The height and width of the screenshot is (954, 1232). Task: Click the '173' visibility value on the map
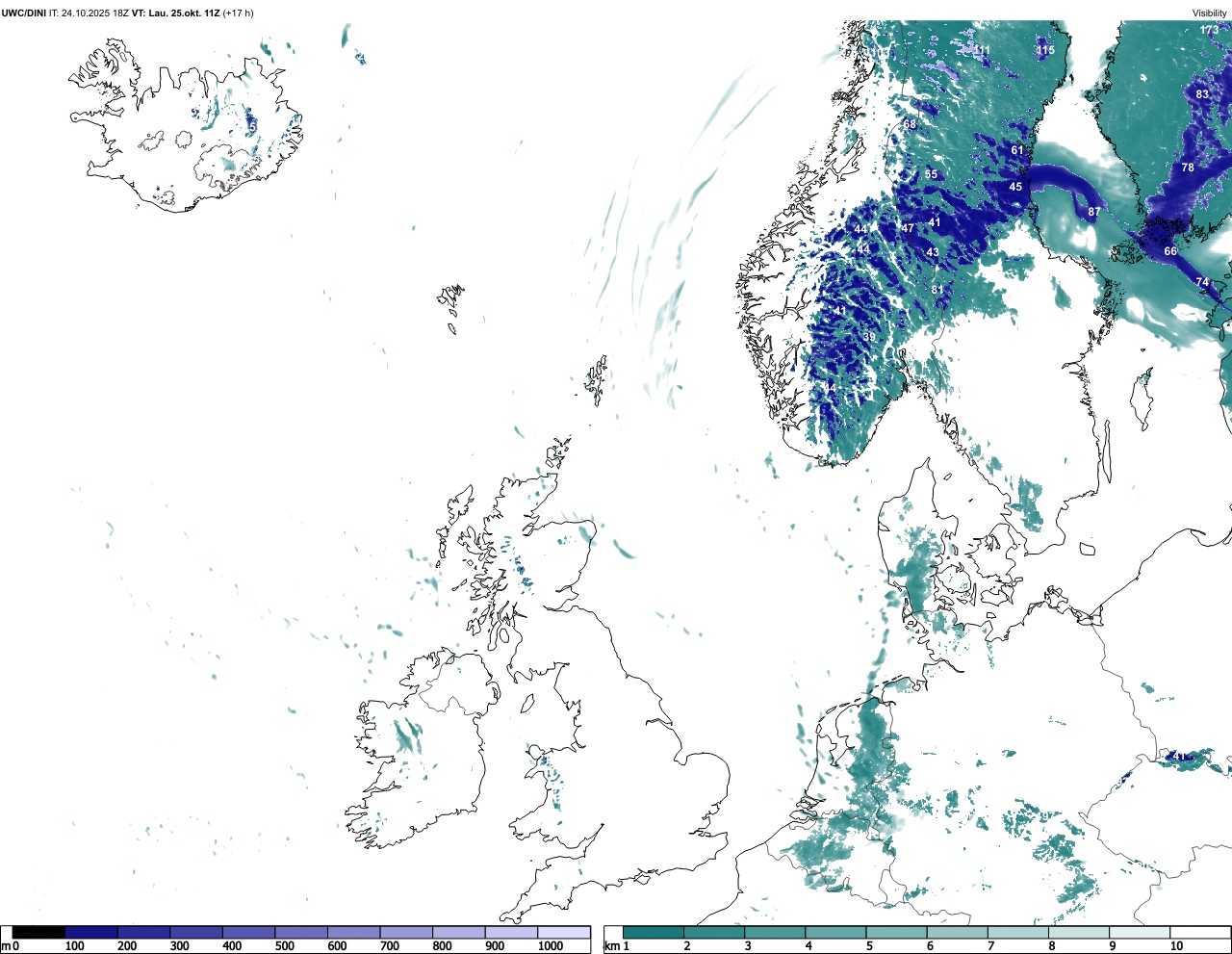click(1209, 30)
